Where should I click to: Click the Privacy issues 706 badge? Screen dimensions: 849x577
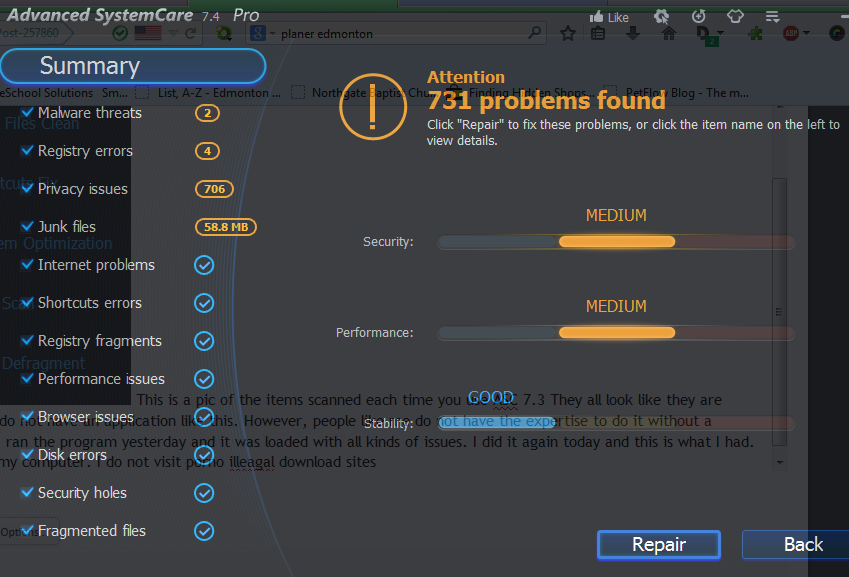point(214,189)
